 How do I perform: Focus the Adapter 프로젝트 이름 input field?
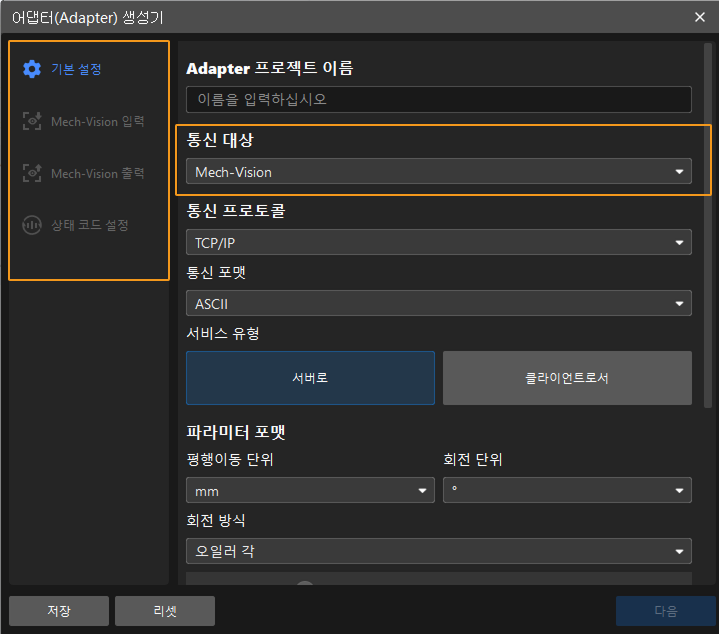click(438, 100)
